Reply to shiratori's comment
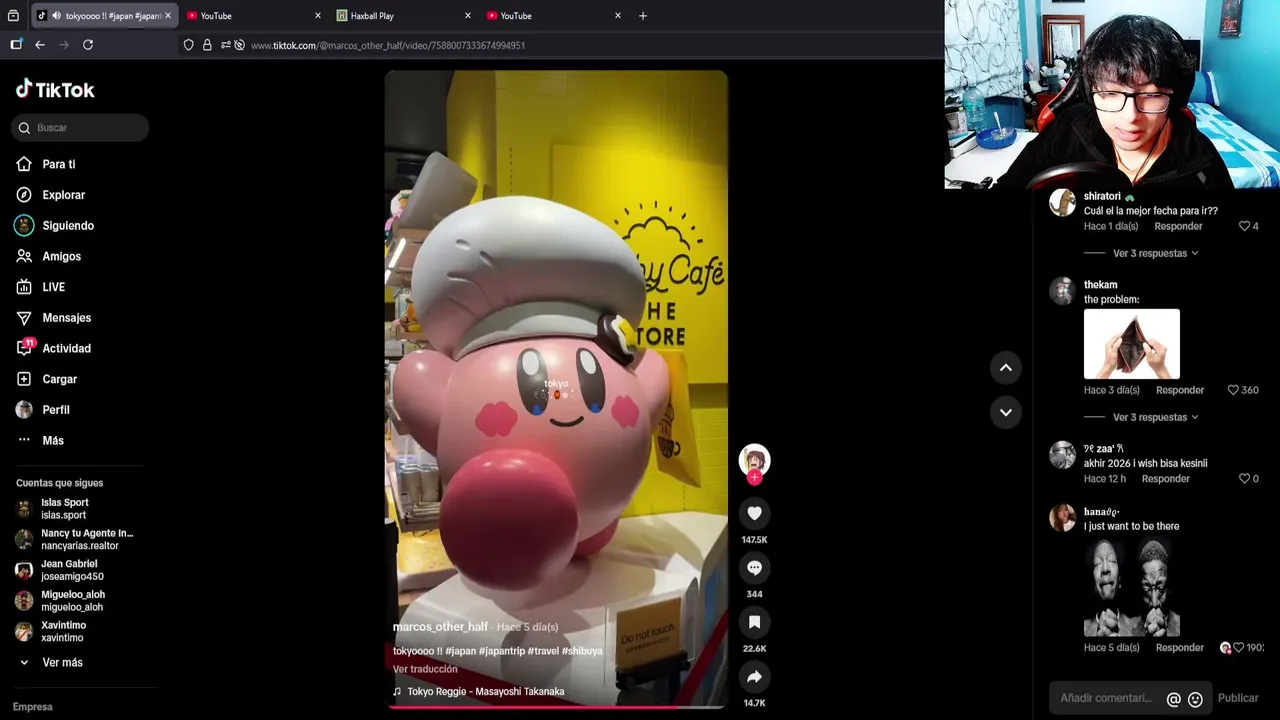Screen dimensions: 1280x720 tap(1178, 227)
